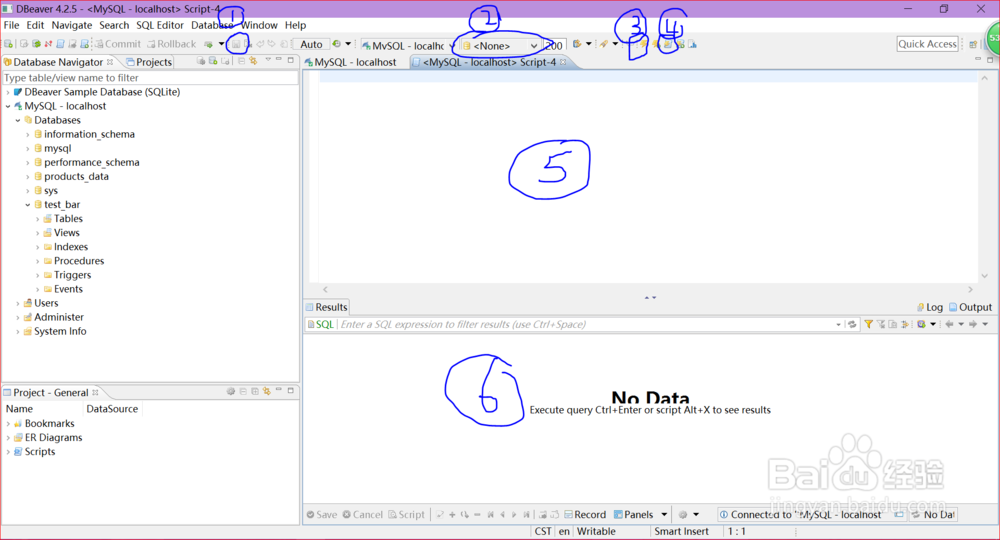This screenshot has height=540, width=1000.
Task: Expand the Tables folder in test_bar
Action: point(38,219)
